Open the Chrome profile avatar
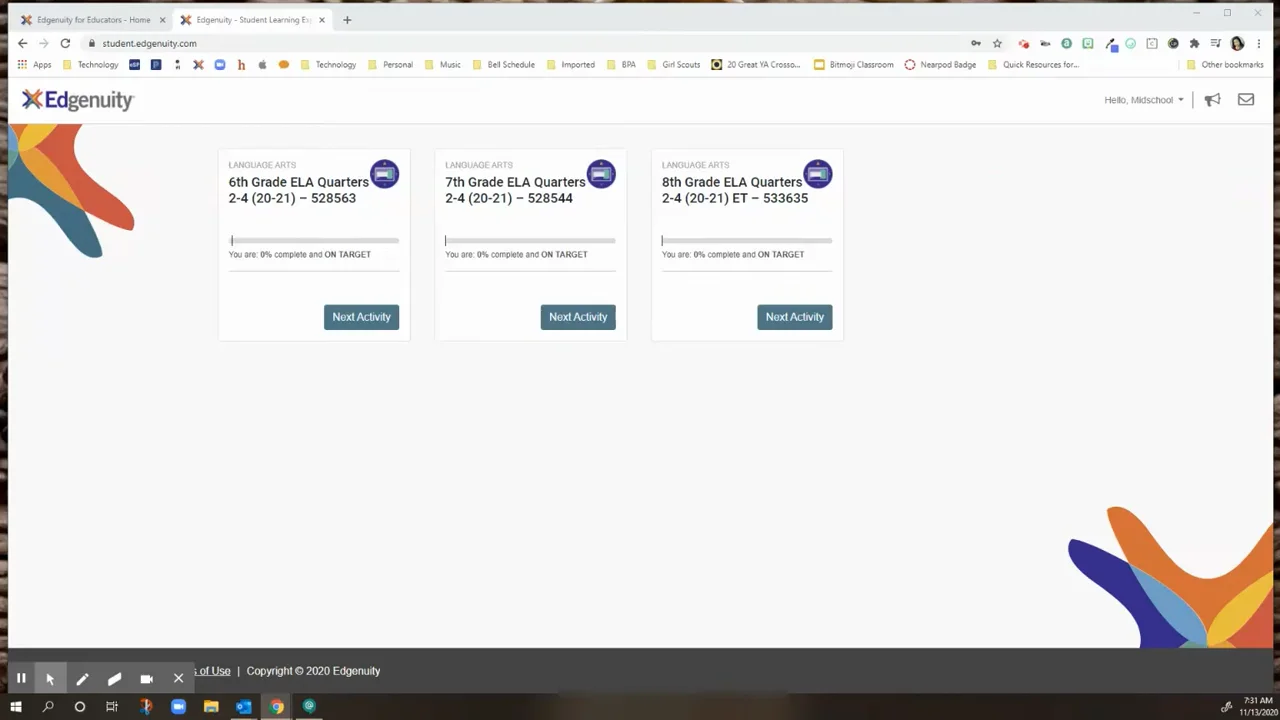This screenshot has height=720, width=1280. (1237, 43)
